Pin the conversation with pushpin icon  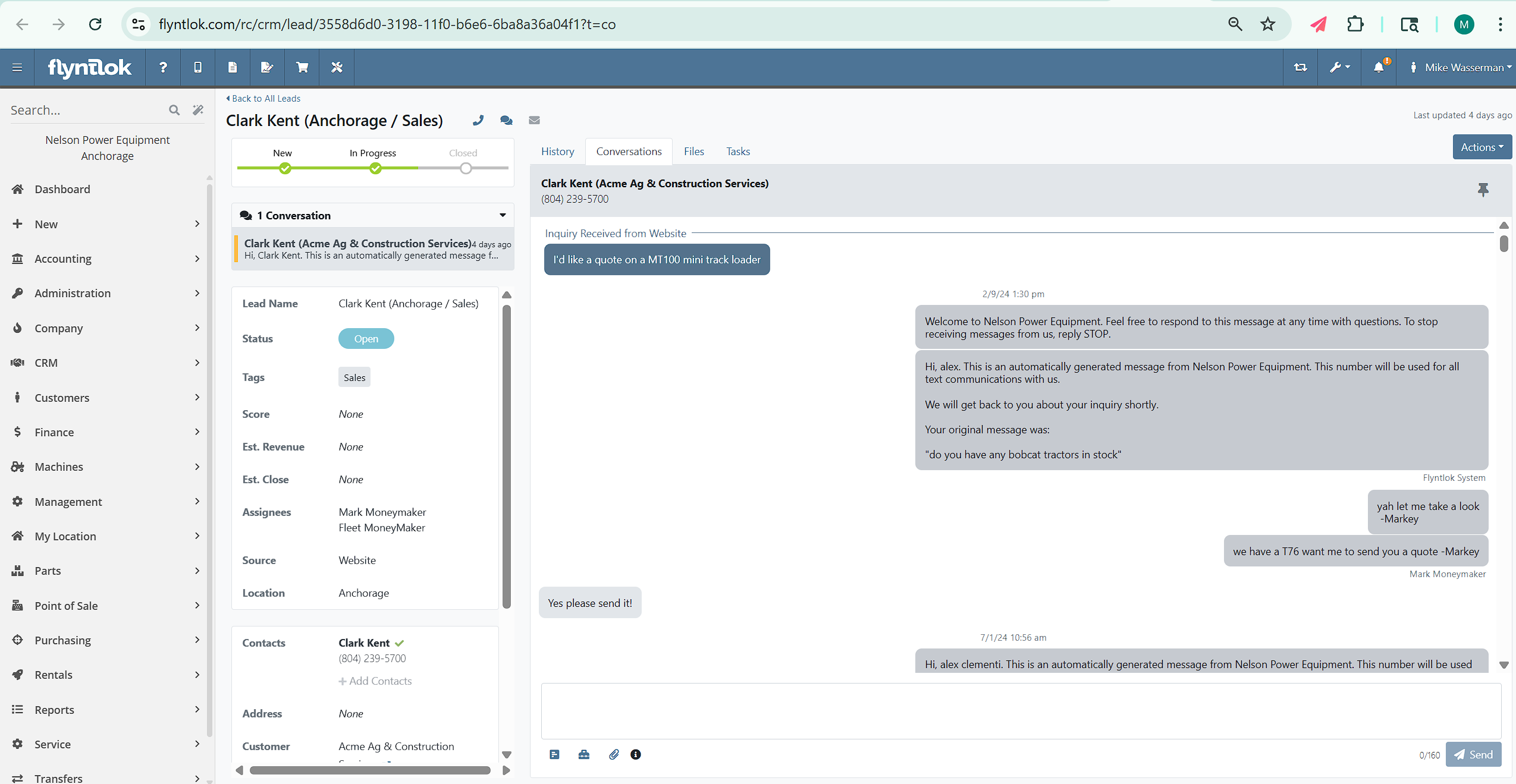pyautogui.click(x=1483, y=190)
